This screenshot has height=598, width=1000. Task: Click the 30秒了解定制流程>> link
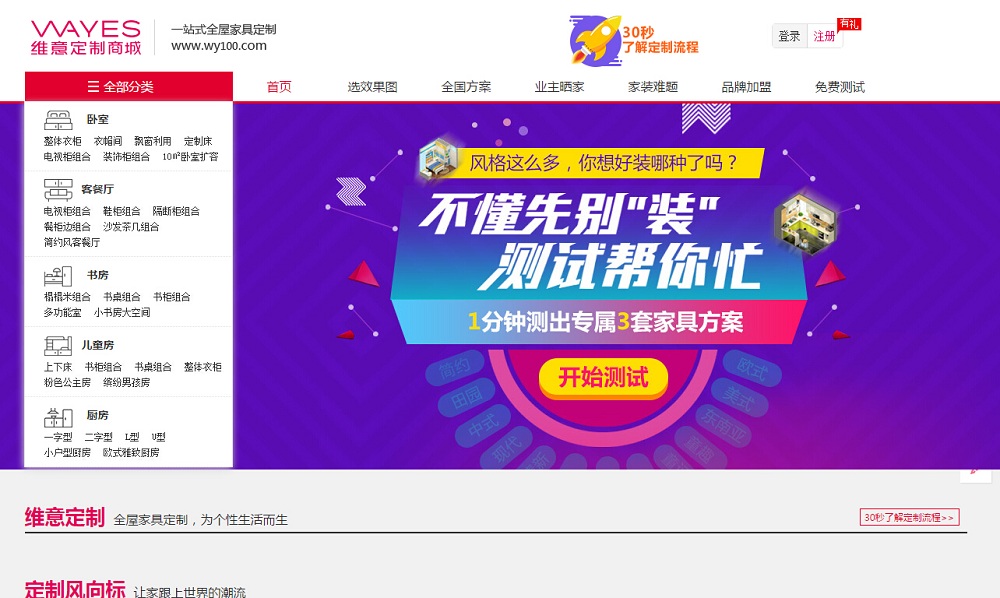909,518
